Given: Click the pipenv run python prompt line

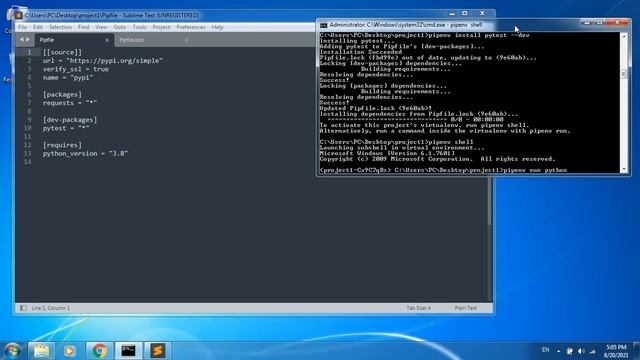Looking at the screenshot, I should (443, 170).
